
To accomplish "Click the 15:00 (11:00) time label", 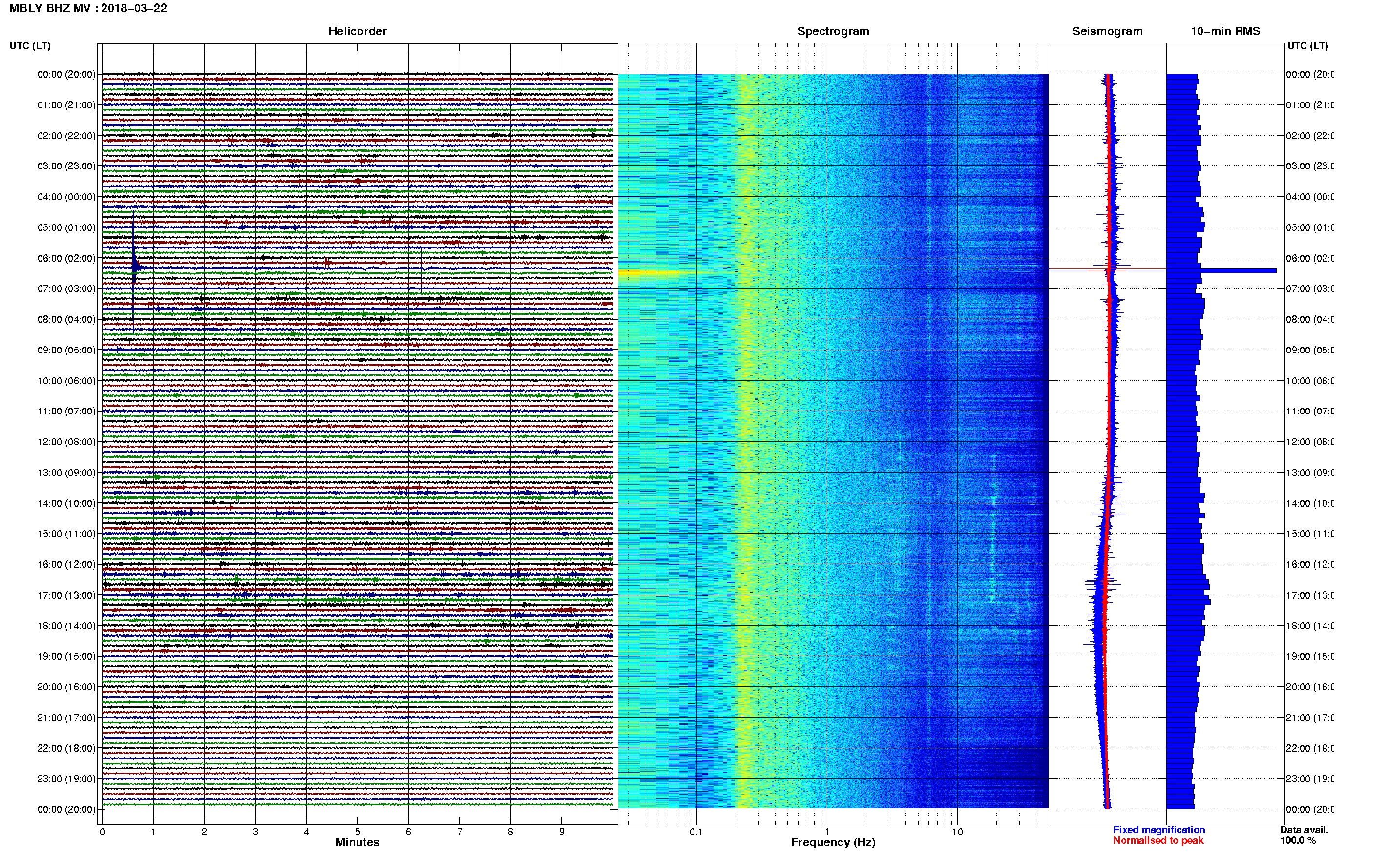I will click(66, 534).
